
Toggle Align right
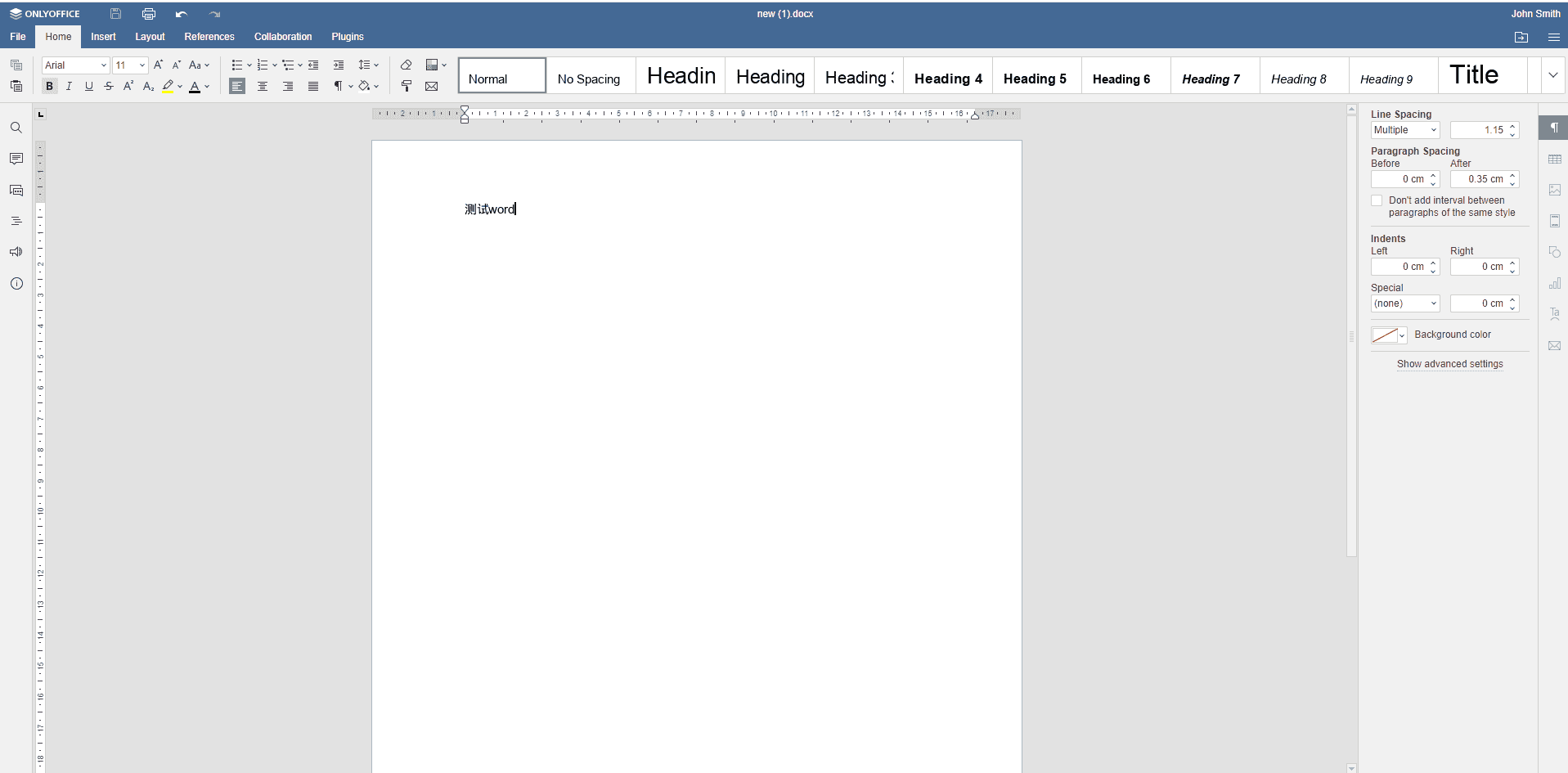[x=288, y=86]
